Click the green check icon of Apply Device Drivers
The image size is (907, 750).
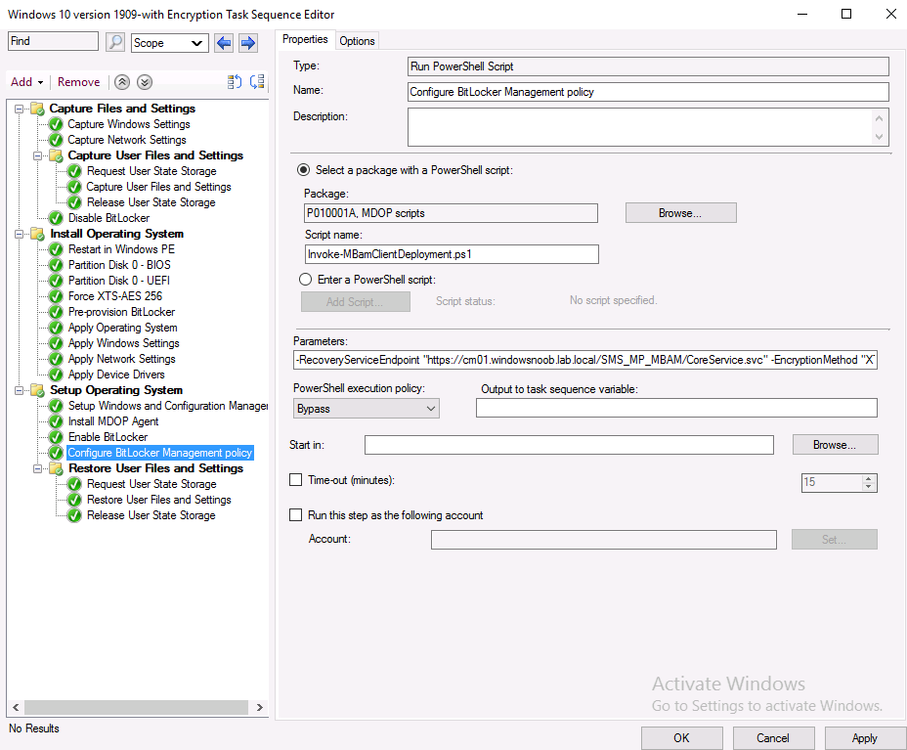tap(56, 375)
